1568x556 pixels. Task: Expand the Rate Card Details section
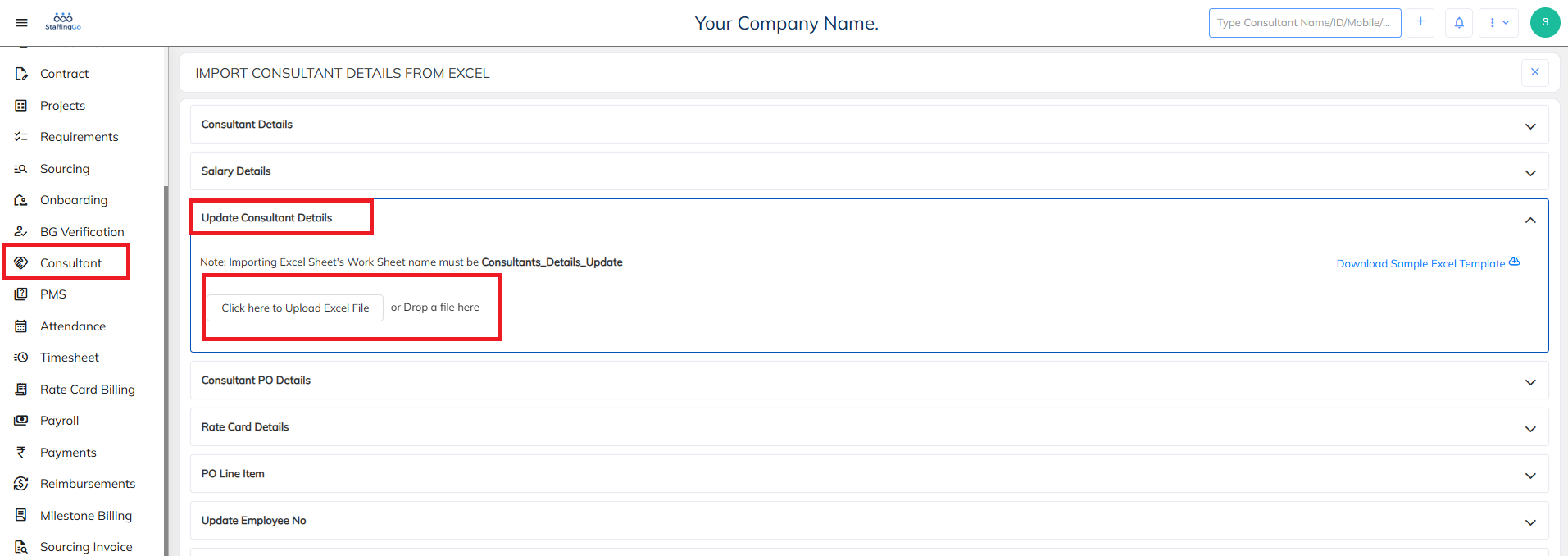(x=1529, y=429)
